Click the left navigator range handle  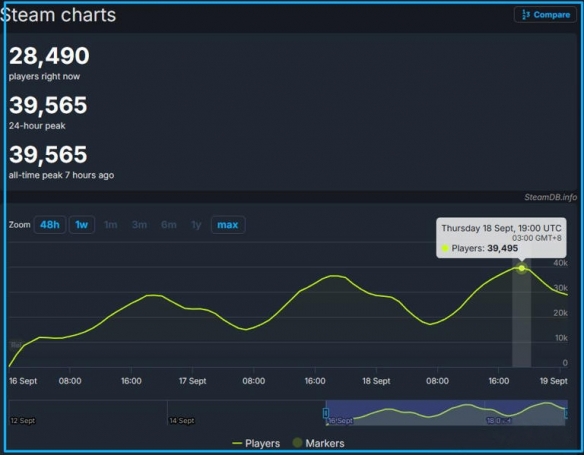tap(326, 413)
